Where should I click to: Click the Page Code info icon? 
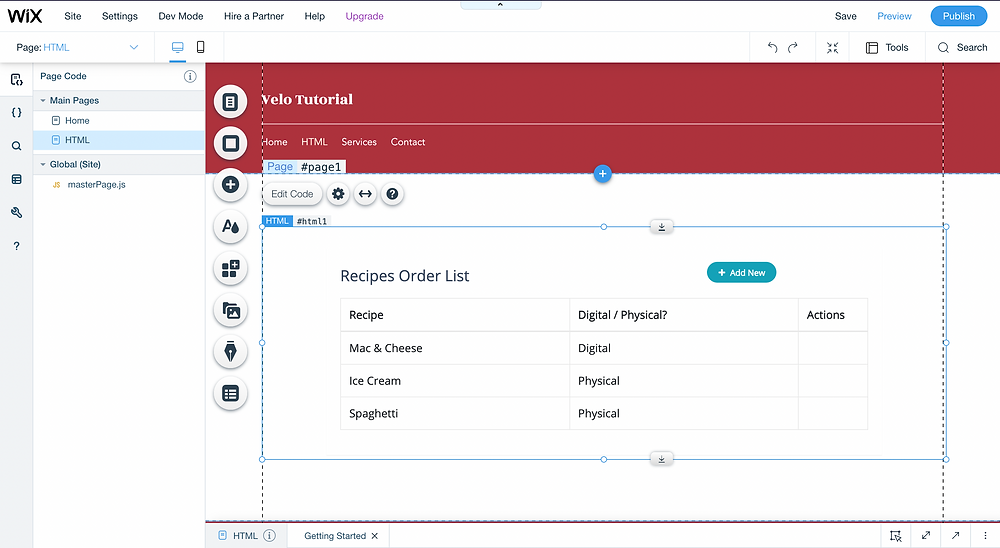click(x=190, y=77)
